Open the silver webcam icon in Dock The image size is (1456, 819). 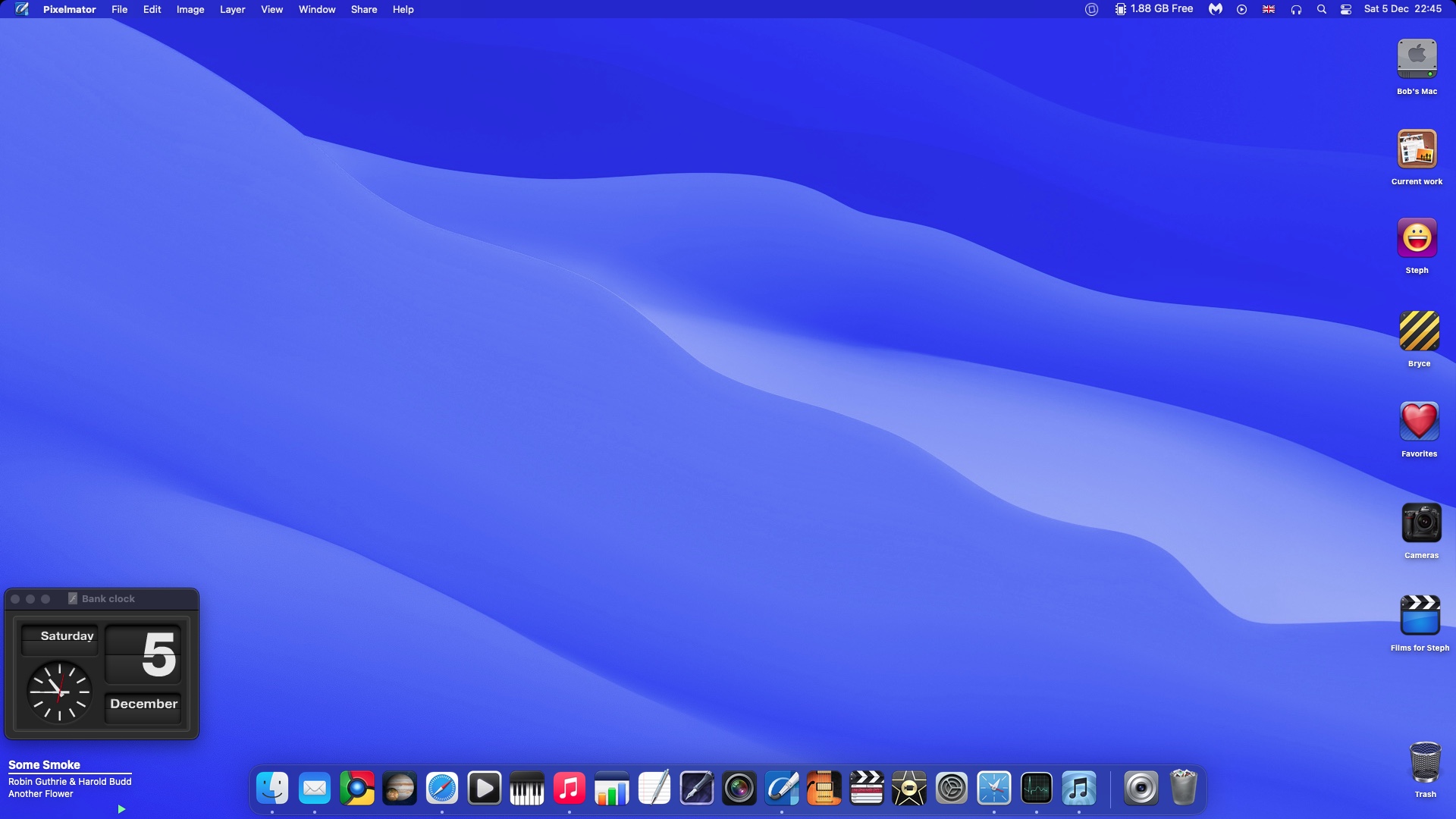[x=1141, y=789]
